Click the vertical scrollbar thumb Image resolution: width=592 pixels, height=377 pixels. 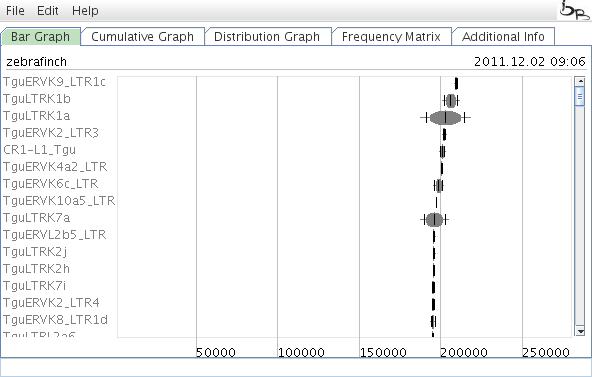point(580,97)
